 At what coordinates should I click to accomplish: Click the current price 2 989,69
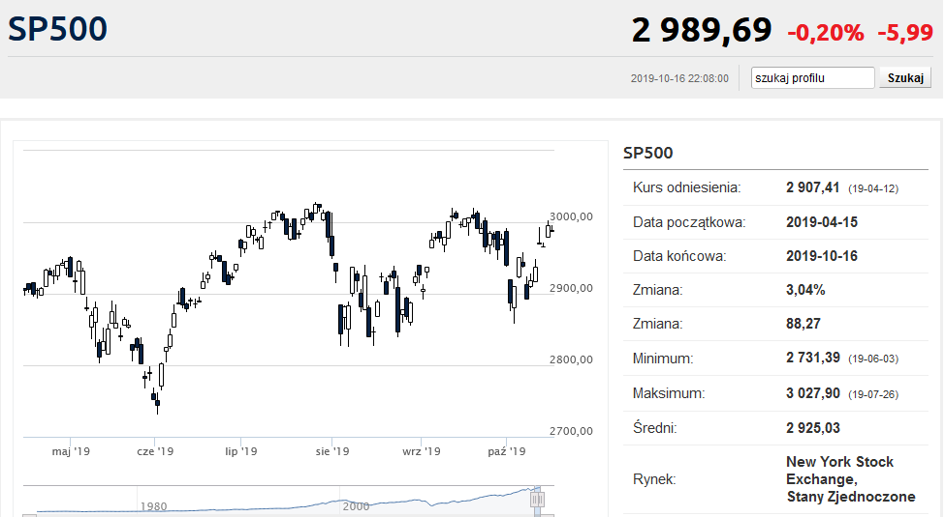pyautogui.click(x=701, y=30)
